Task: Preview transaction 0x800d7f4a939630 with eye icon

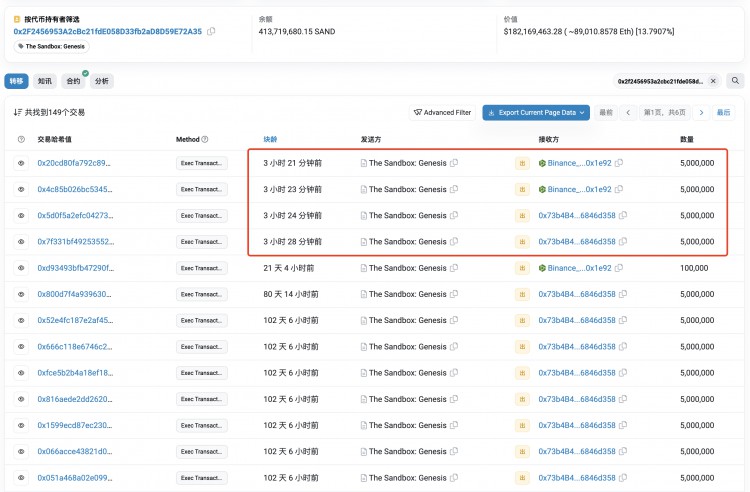Action: click(x=21, y=294)
